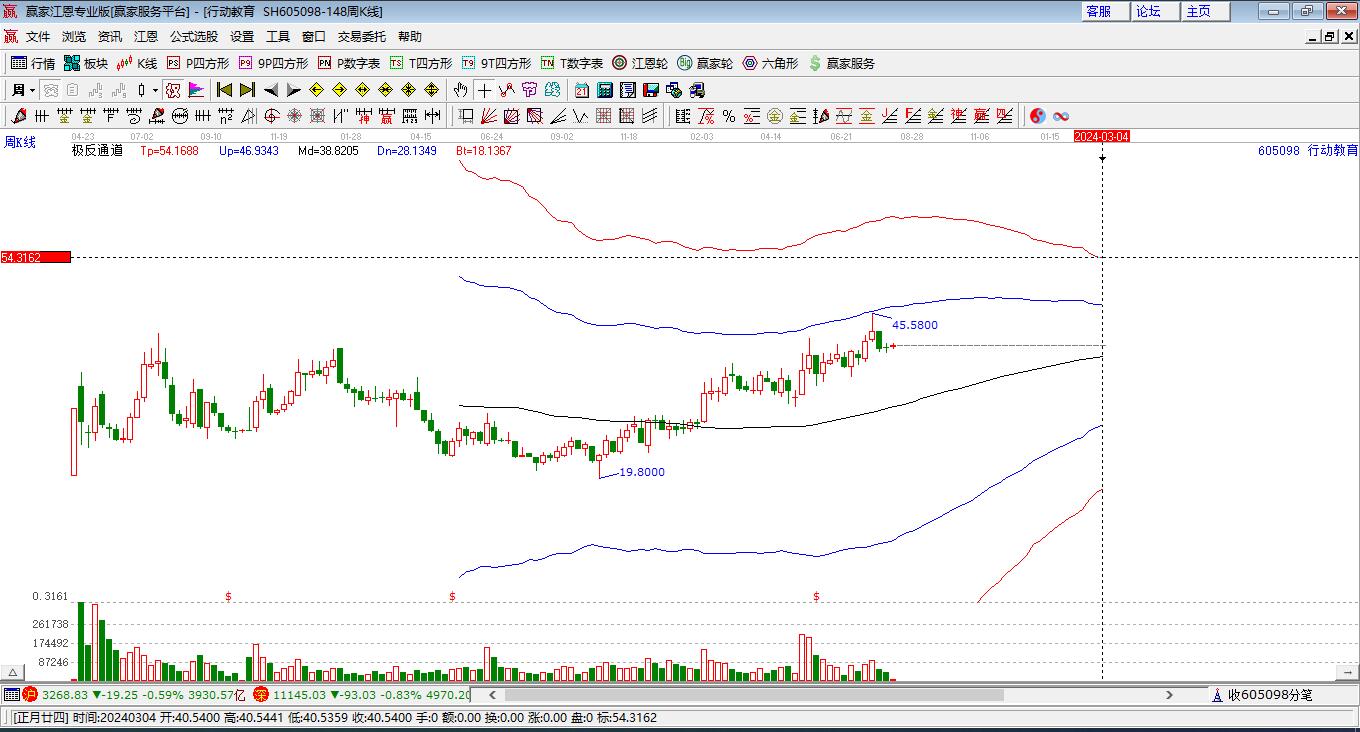
Task: Click the percent % icon
Action: [x=729, y=116]
